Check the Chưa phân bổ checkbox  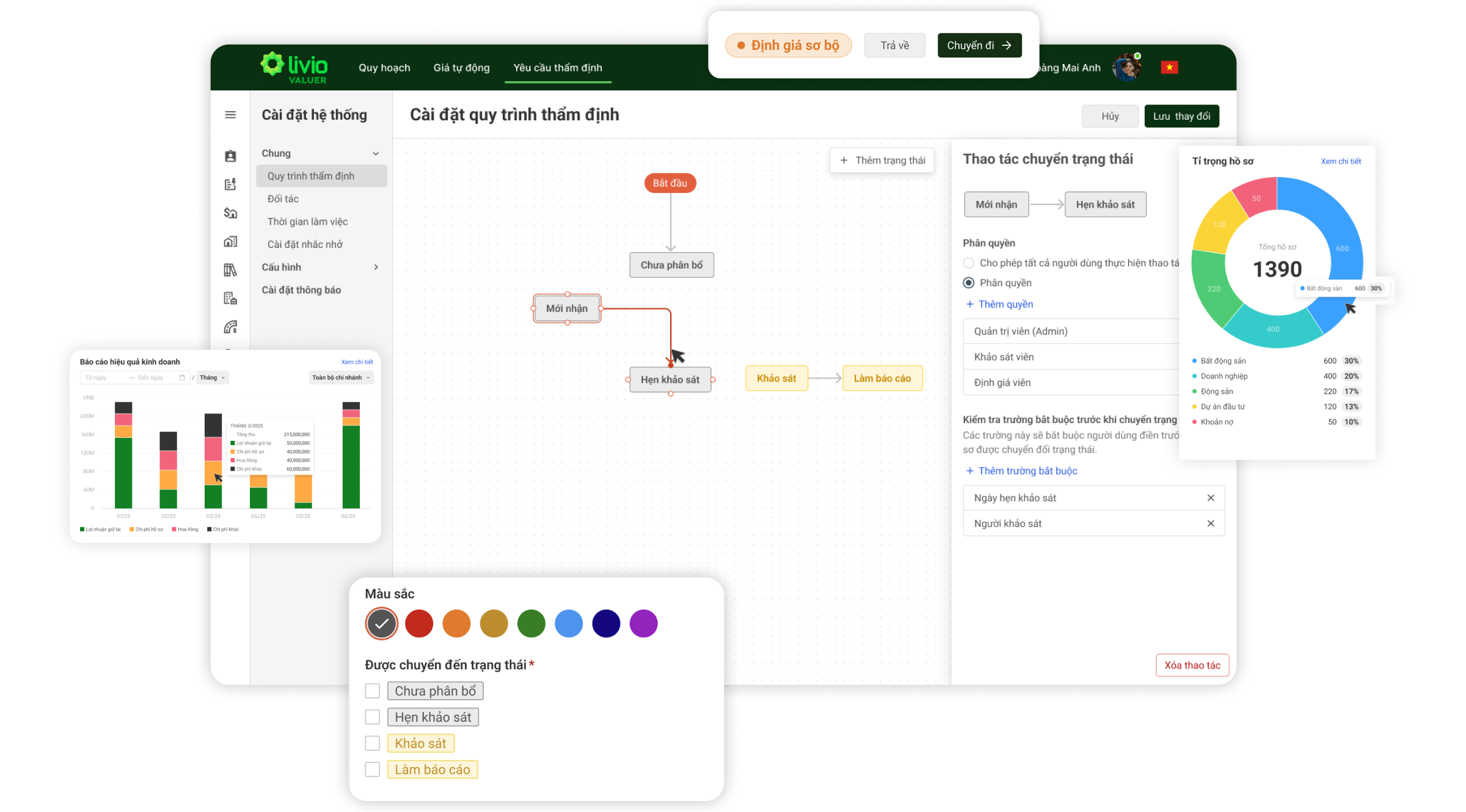pyautogui.click(x=373, y=691)
